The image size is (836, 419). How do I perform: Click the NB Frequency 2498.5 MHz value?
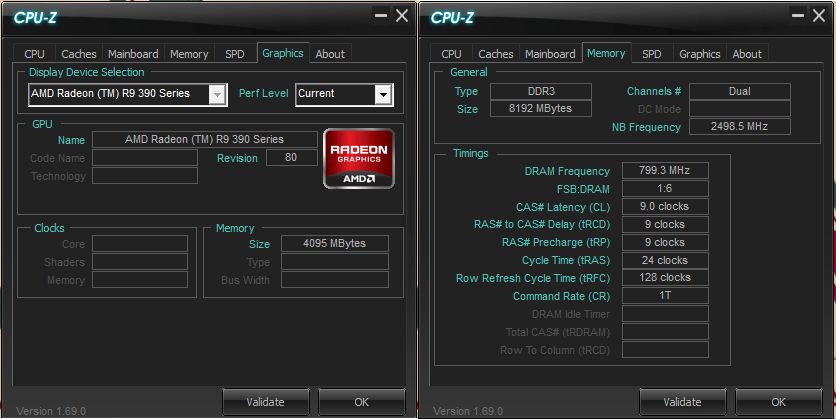pos(740,126)
